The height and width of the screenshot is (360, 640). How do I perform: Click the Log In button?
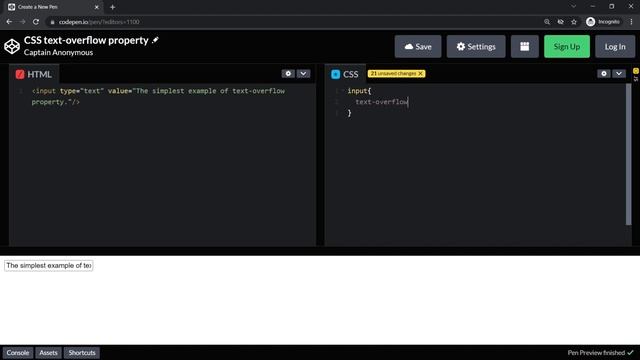coord(615,47)
